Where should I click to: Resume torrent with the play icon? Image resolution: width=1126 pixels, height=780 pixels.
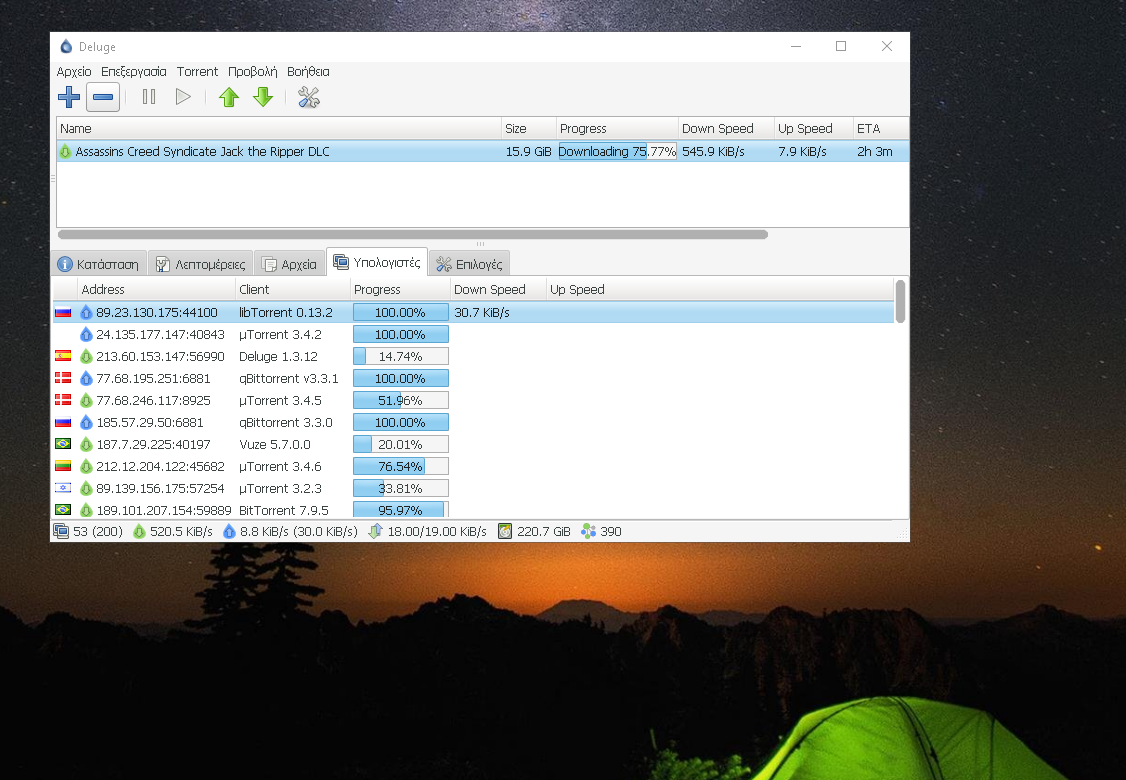tap(183, 97)
